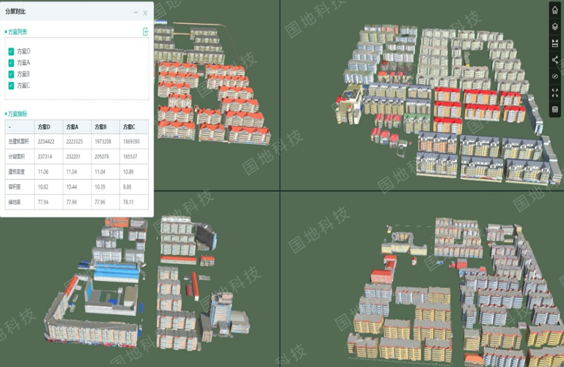Uncheck the 方案A checkbox
564x367 pixels.
[x=11, y=63]
